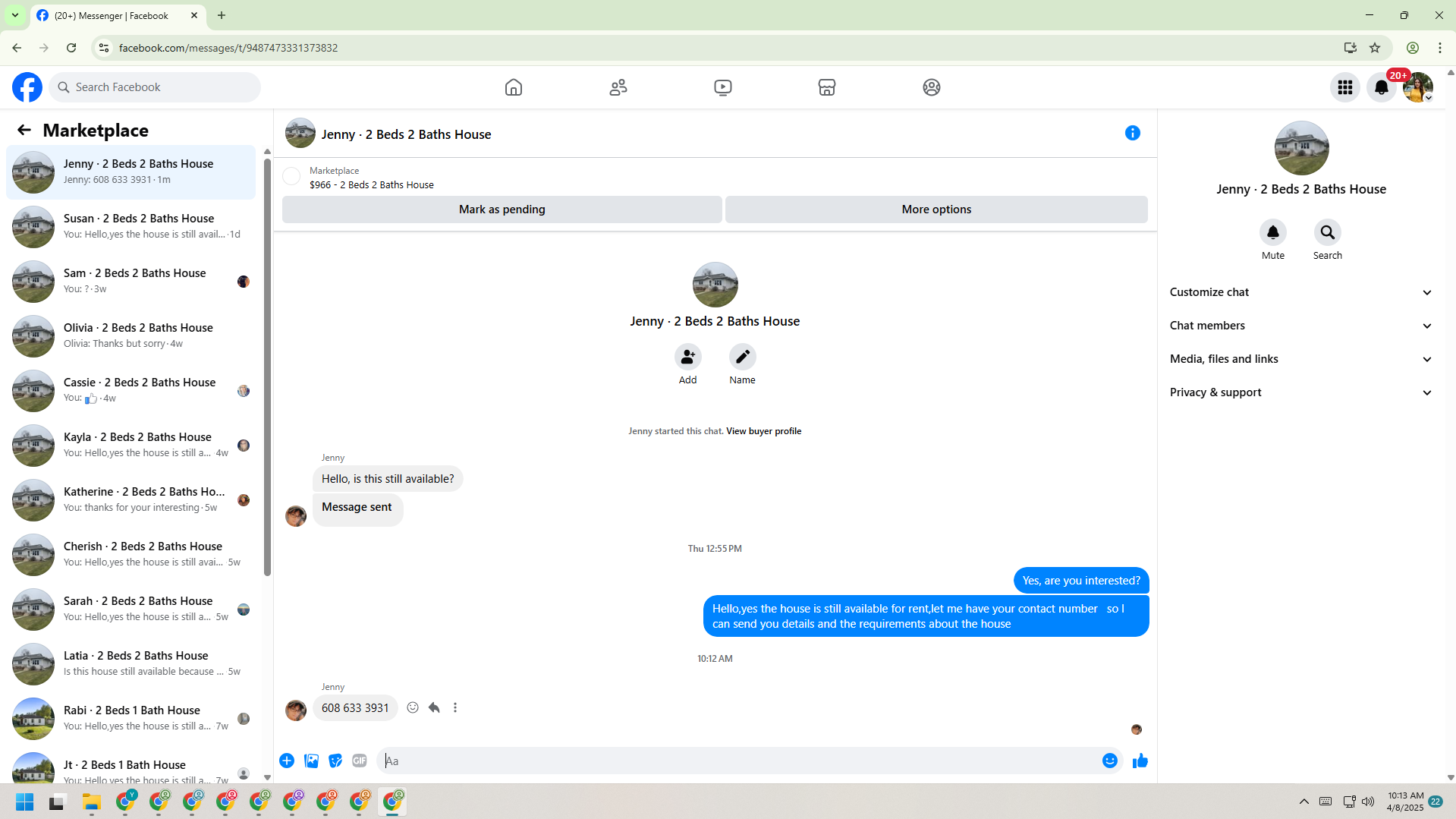Click the house thumbnail in chat header

tap(300, 133)
